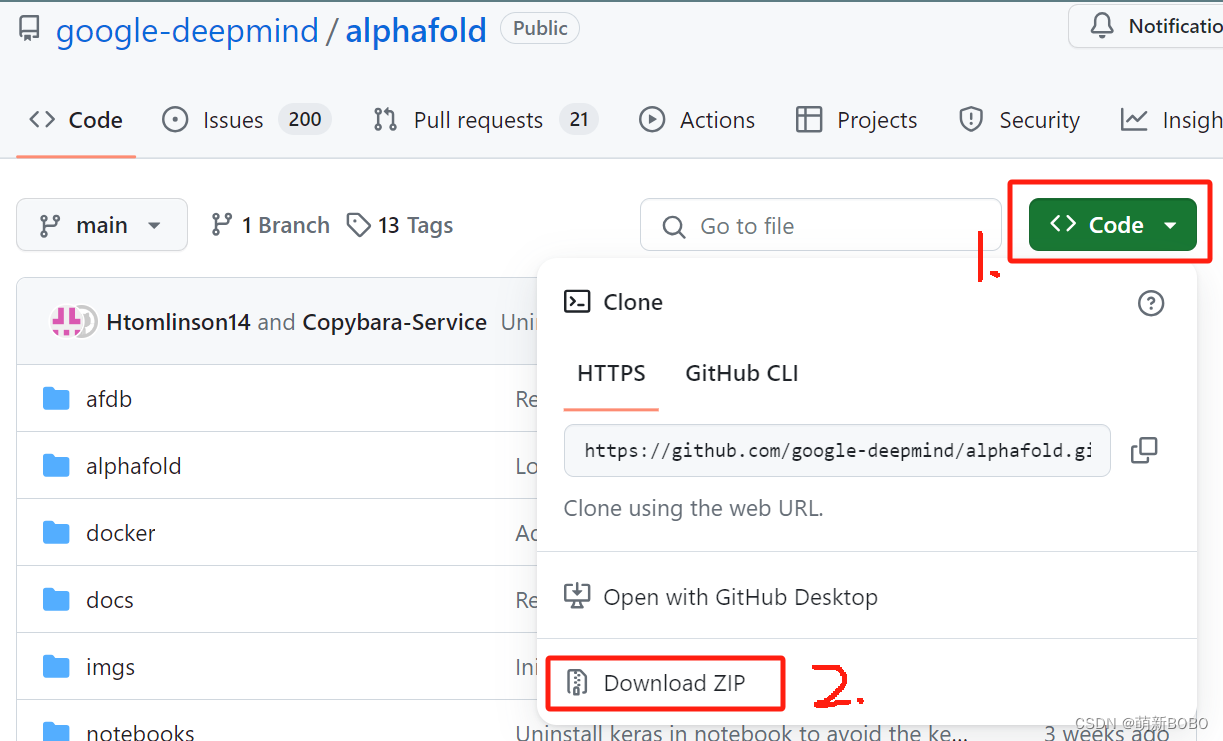Viewport: 1223px width, 741px height.
Task: Click the clone URL text field
Action: [x=837, y=450]
